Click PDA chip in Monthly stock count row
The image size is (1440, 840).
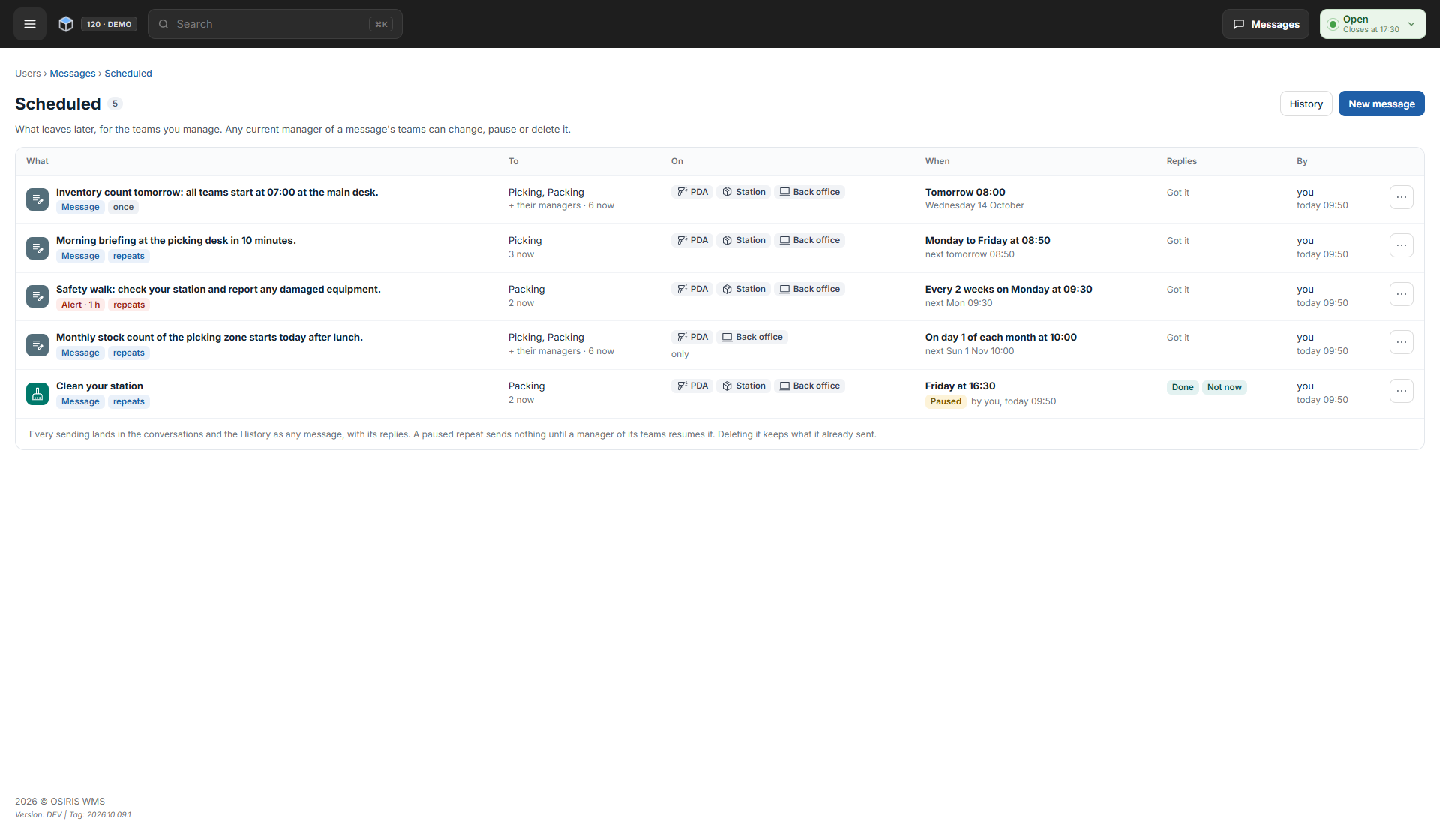(x=692, y=337)
